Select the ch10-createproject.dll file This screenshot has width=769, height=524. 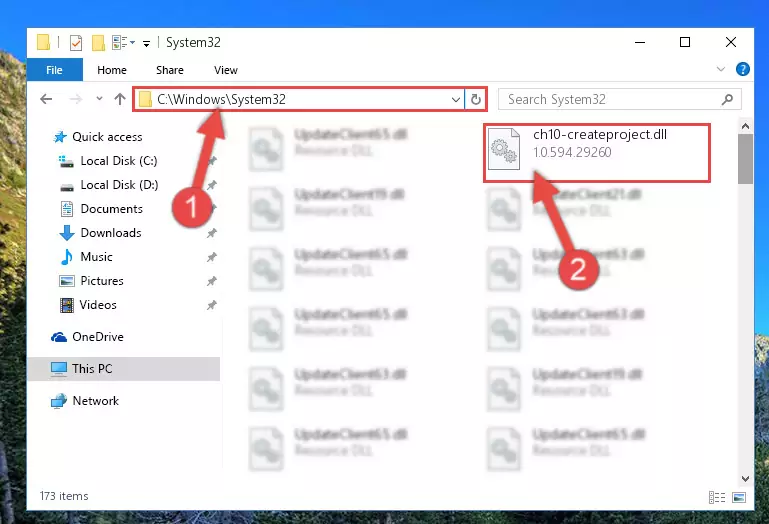pos(597,153)
